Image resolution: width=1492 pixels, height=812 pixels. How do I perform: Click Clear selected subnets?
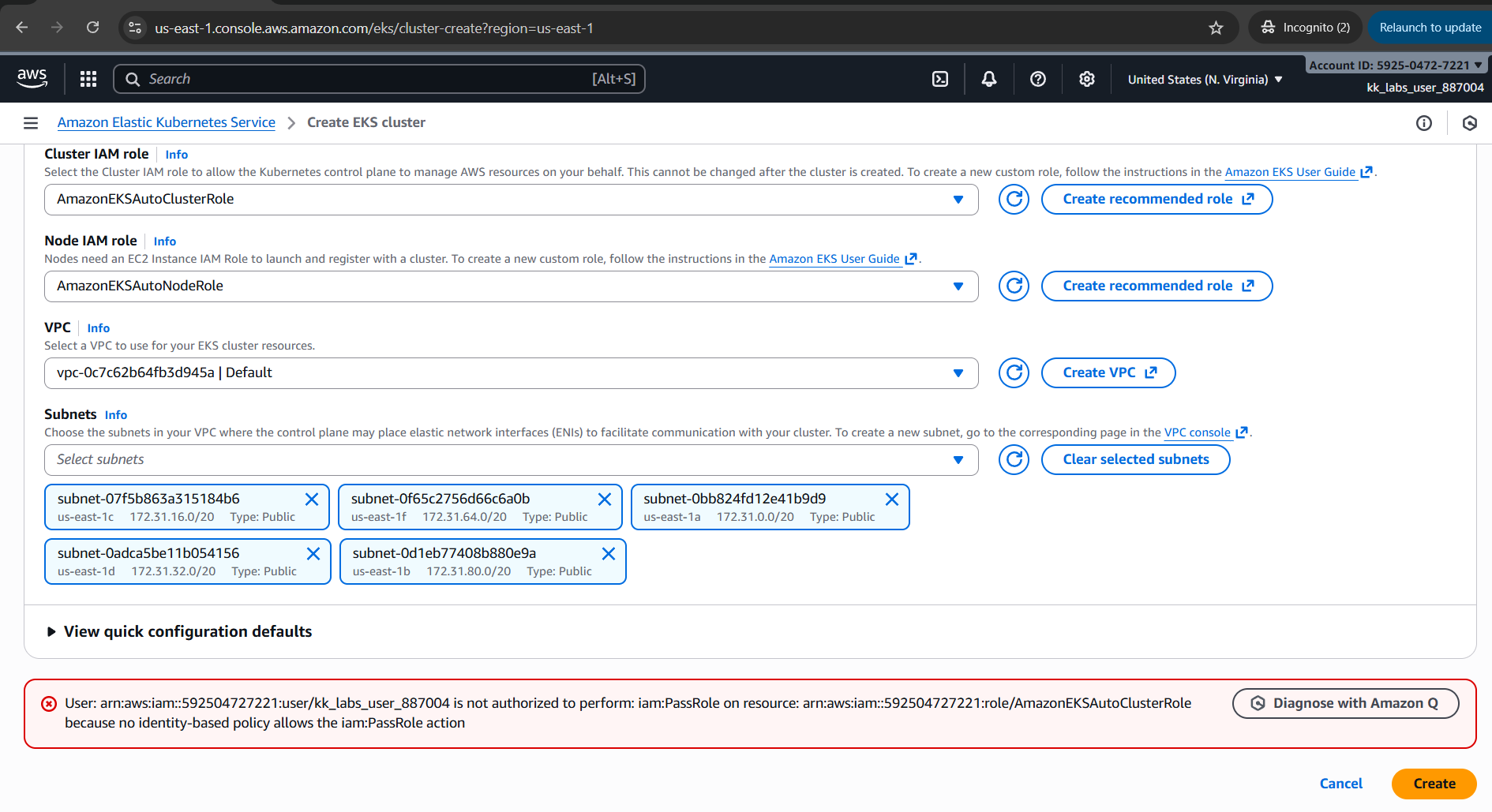pos(1136,460)
